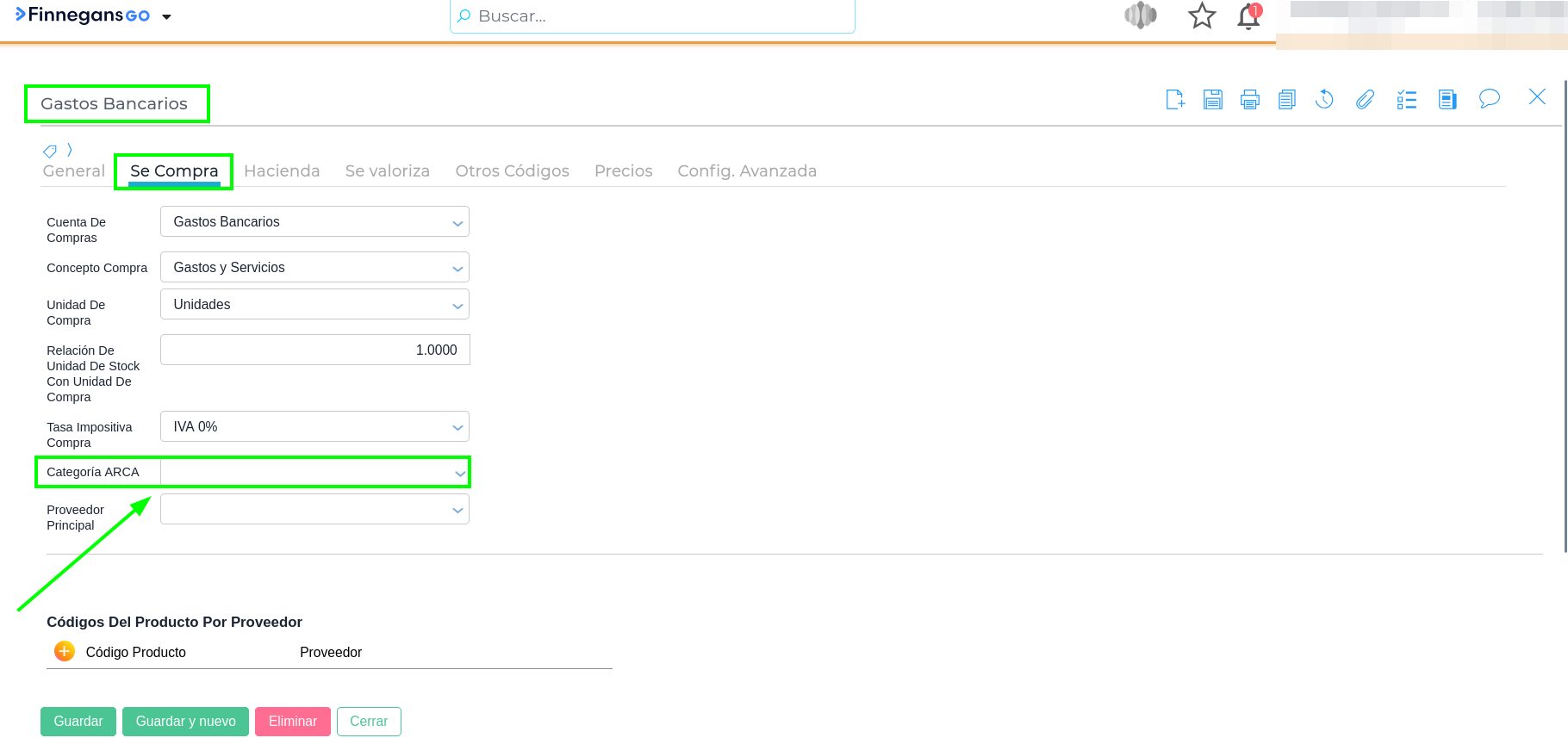Screen dimensions: 1568x738
Task: Print the record using printer icon
Action: 1250,100
